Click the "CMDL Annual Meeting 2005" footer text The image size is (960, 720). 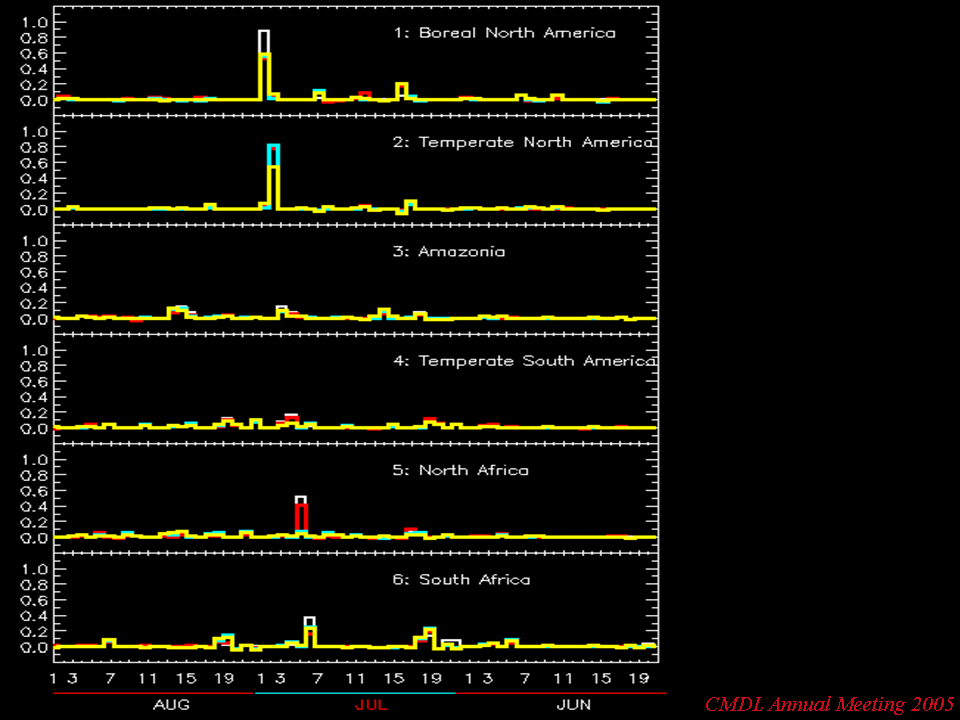click(x=830, y=704)
